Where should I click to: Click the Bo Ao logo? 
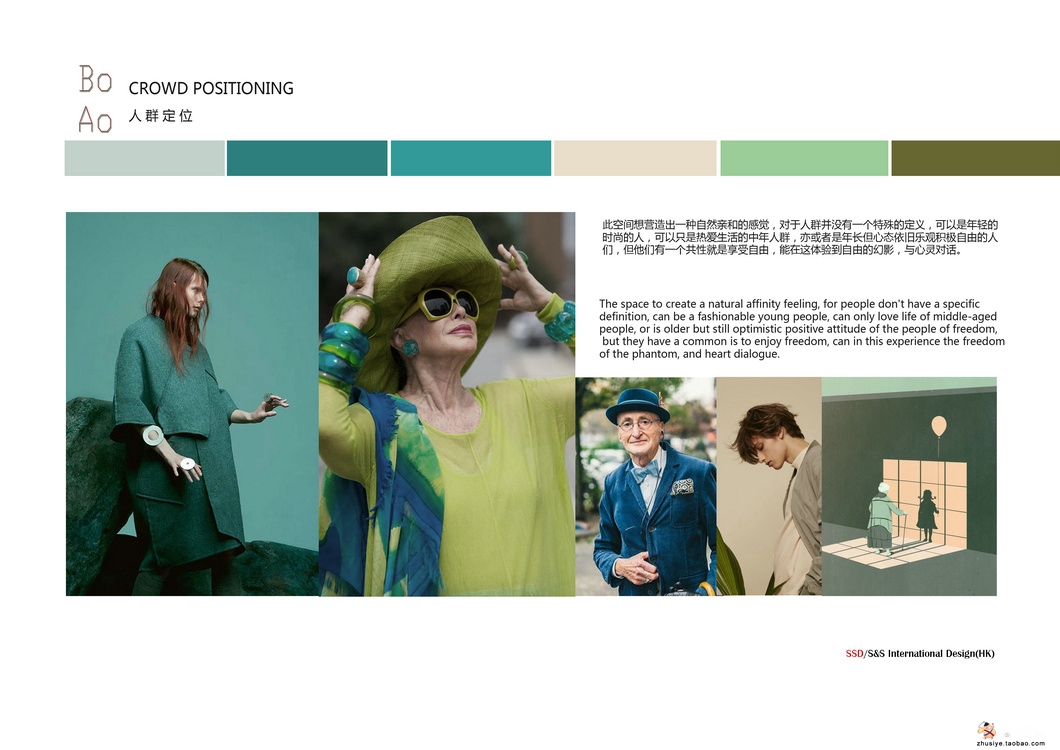pos(96,99)
